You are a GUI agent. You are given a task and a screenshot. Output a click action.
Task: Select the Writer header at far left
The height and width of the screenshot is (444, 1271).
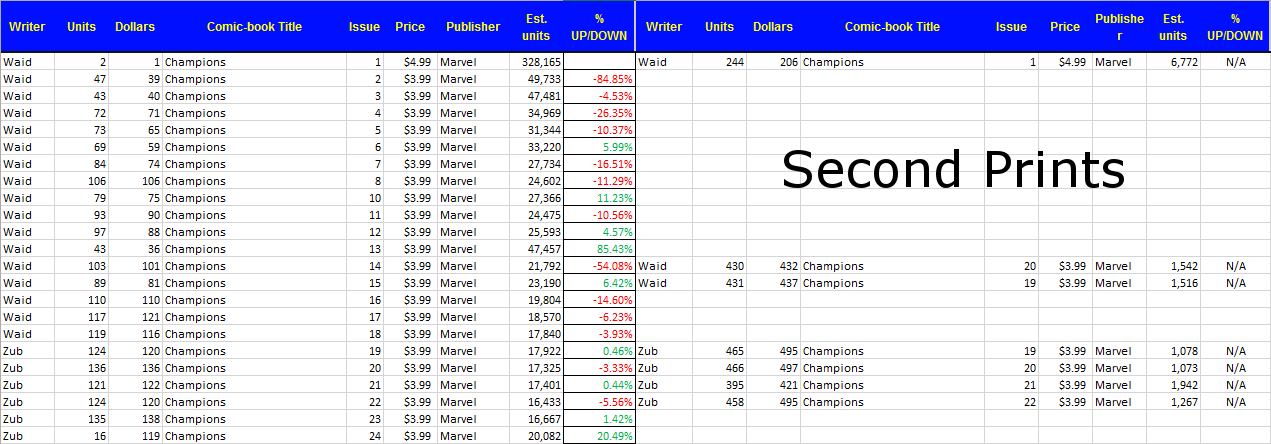tap(25, 27)
